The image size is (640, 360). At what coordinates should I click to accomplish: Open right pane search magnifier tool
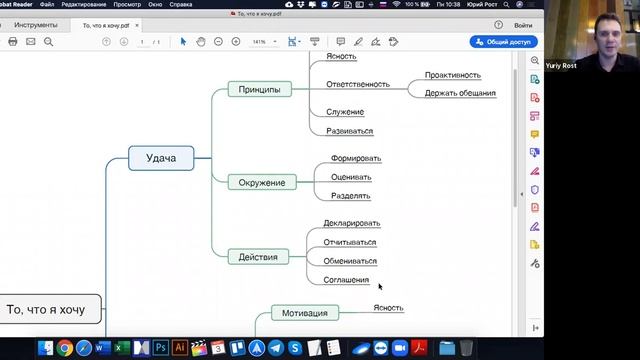pos(535,60)
